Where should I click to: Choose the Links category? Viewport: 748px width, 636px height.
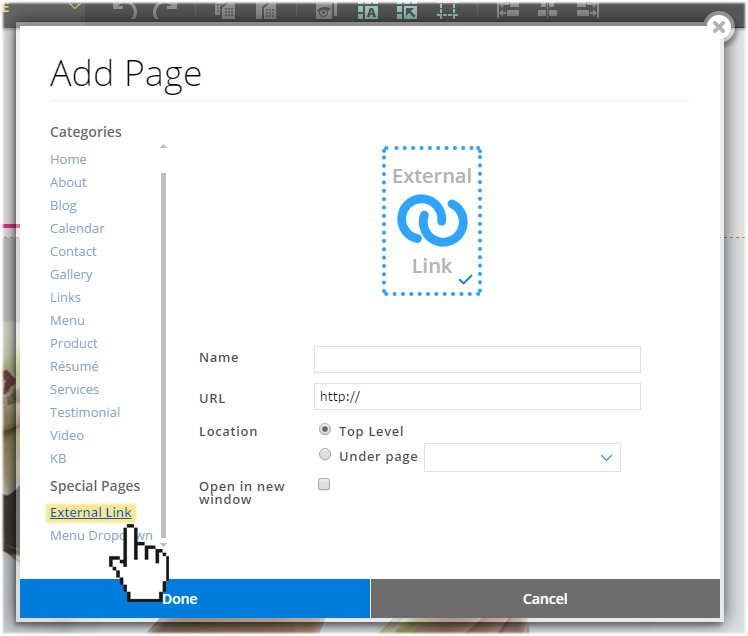[65, 297]
